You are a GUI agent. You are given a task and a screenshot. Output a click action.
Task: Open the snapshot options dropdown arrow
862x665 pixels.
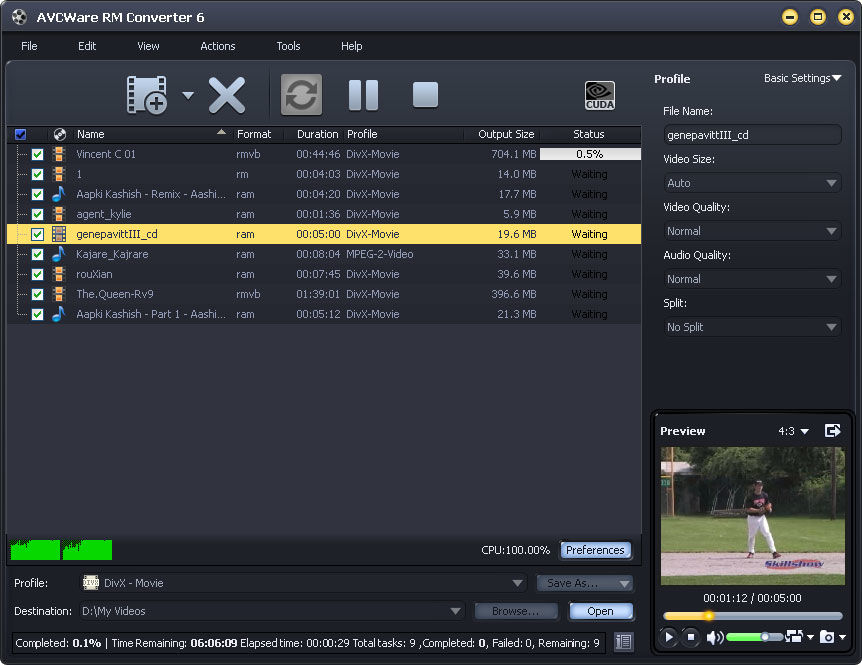coord(842,637)
